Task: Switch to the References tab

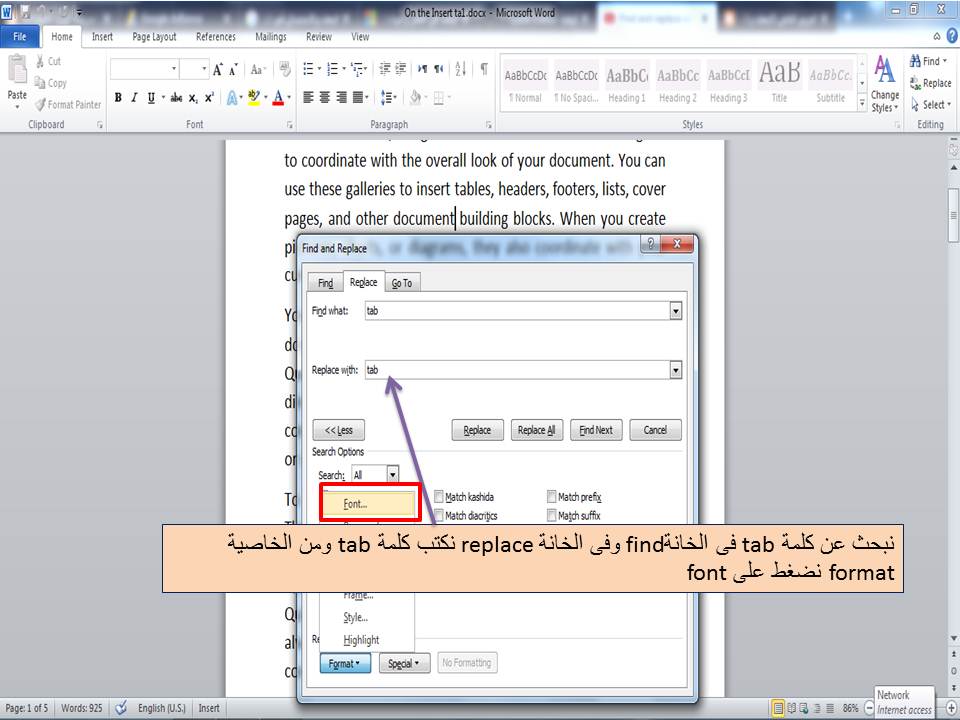Action: 216,37
